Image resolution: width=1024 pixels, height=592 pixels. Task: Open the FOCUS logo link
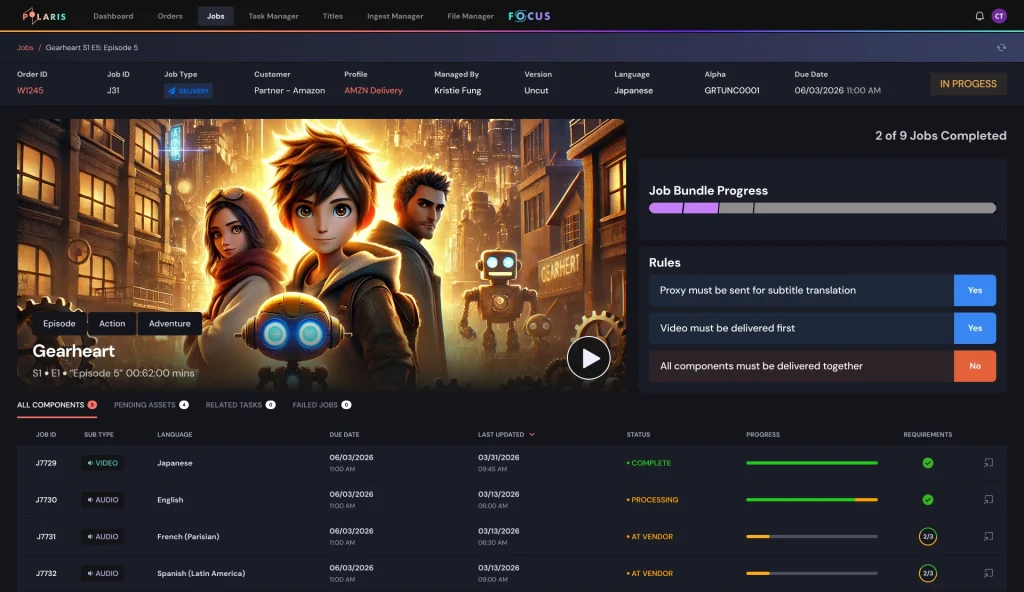pyautogui.click(x=529, y=16)
